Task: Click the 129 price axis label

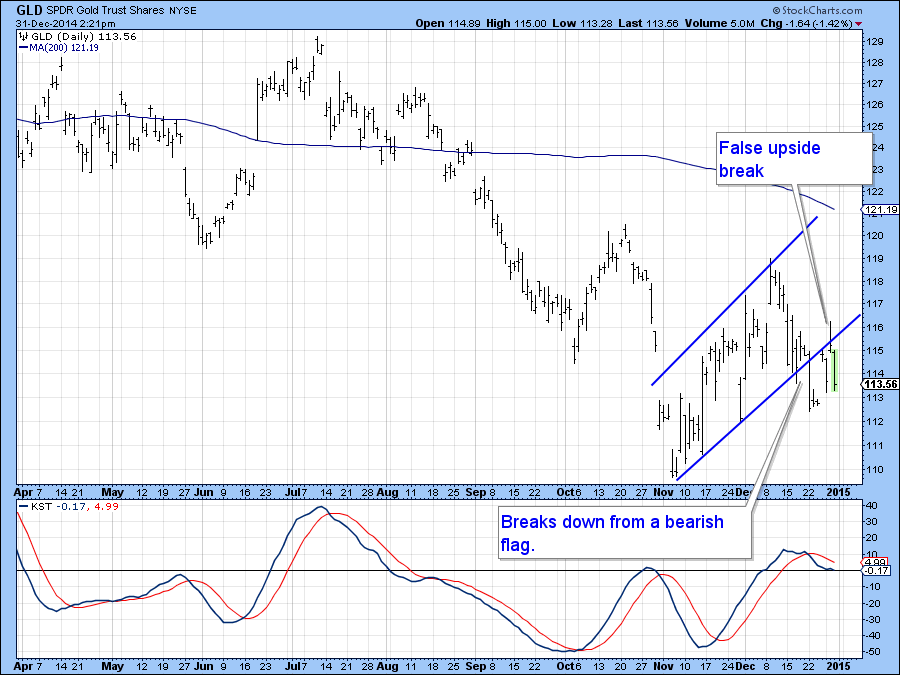Action: [x=875, y=42]
